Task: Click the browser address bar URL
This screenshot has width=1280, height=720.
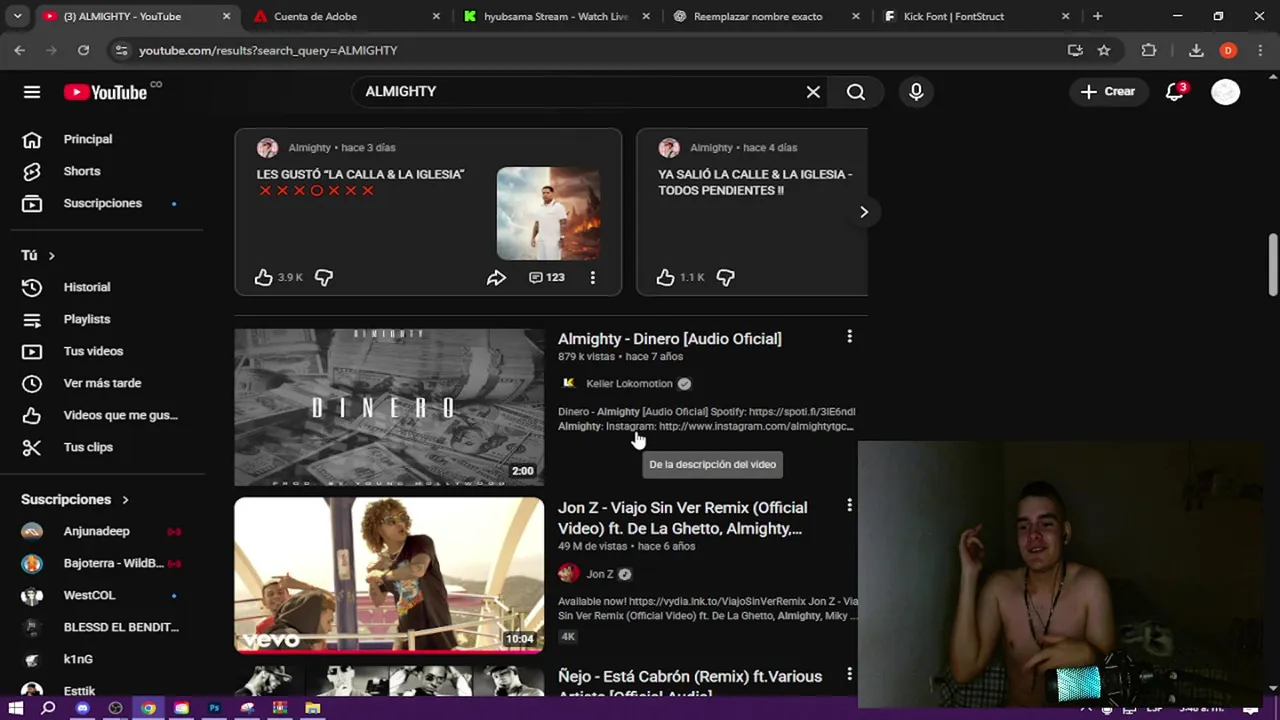Action: (x=268, y=50)
